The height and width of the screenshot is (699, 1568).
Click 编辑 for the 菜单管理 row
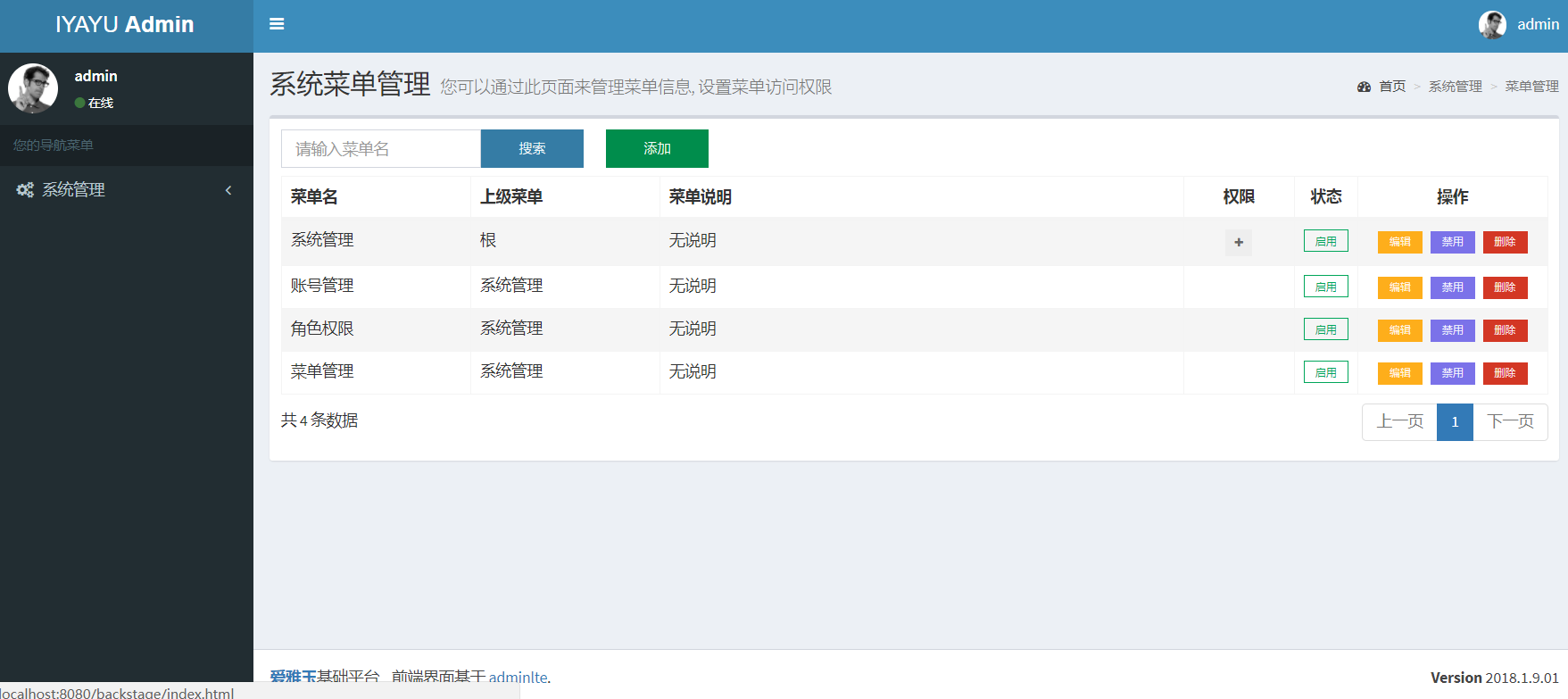tap(1400, 373)
